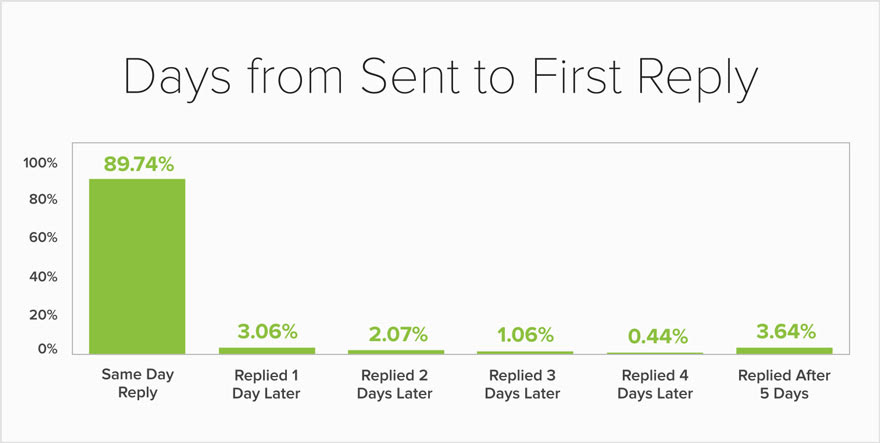Image resolution: width=880 pixels, height=443 pixels.
Task: Click the 89.74% value label
Action: [x=137, y=165]
